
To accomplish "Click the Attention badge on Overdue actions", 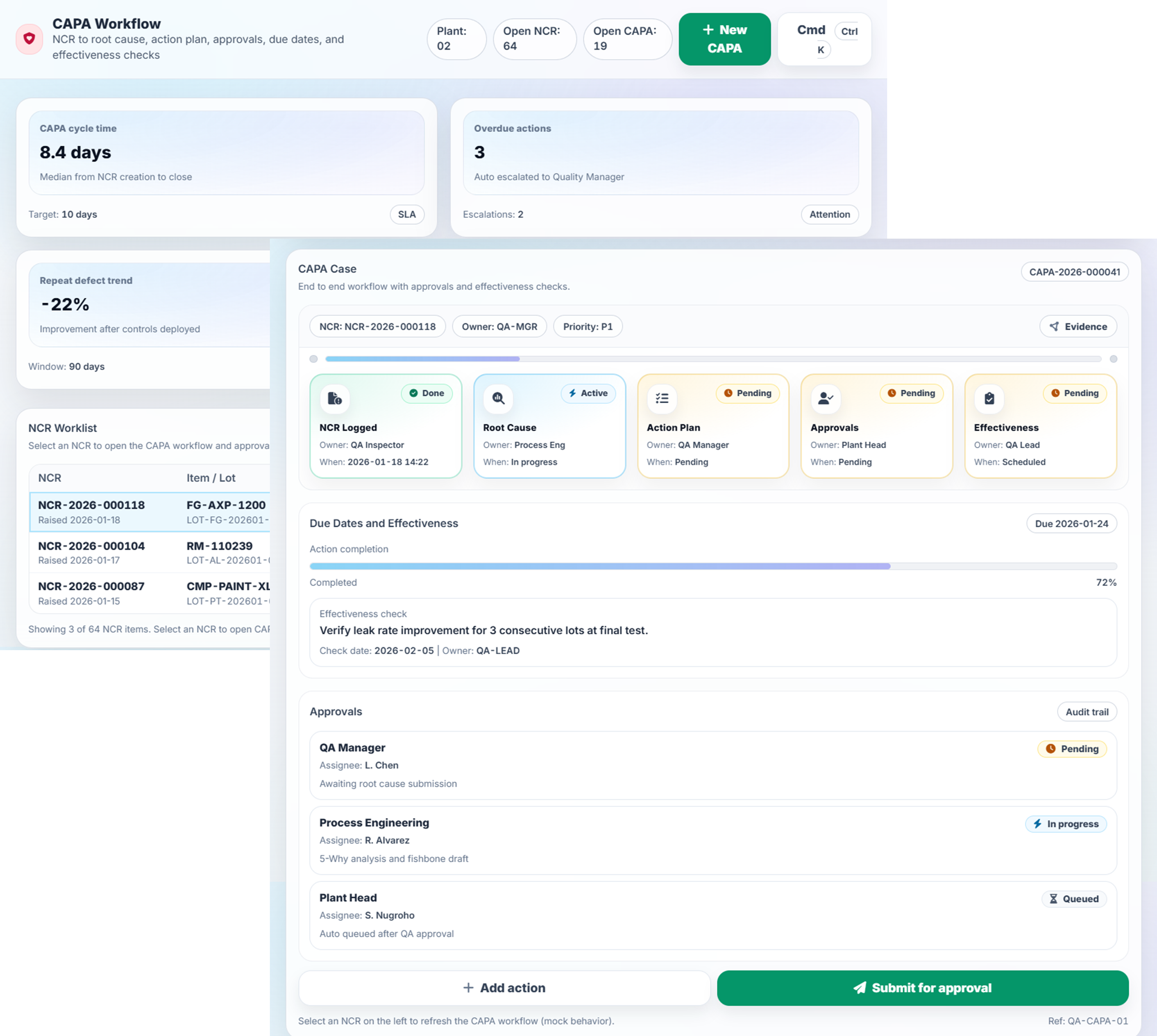I will (x=829, y=214).
